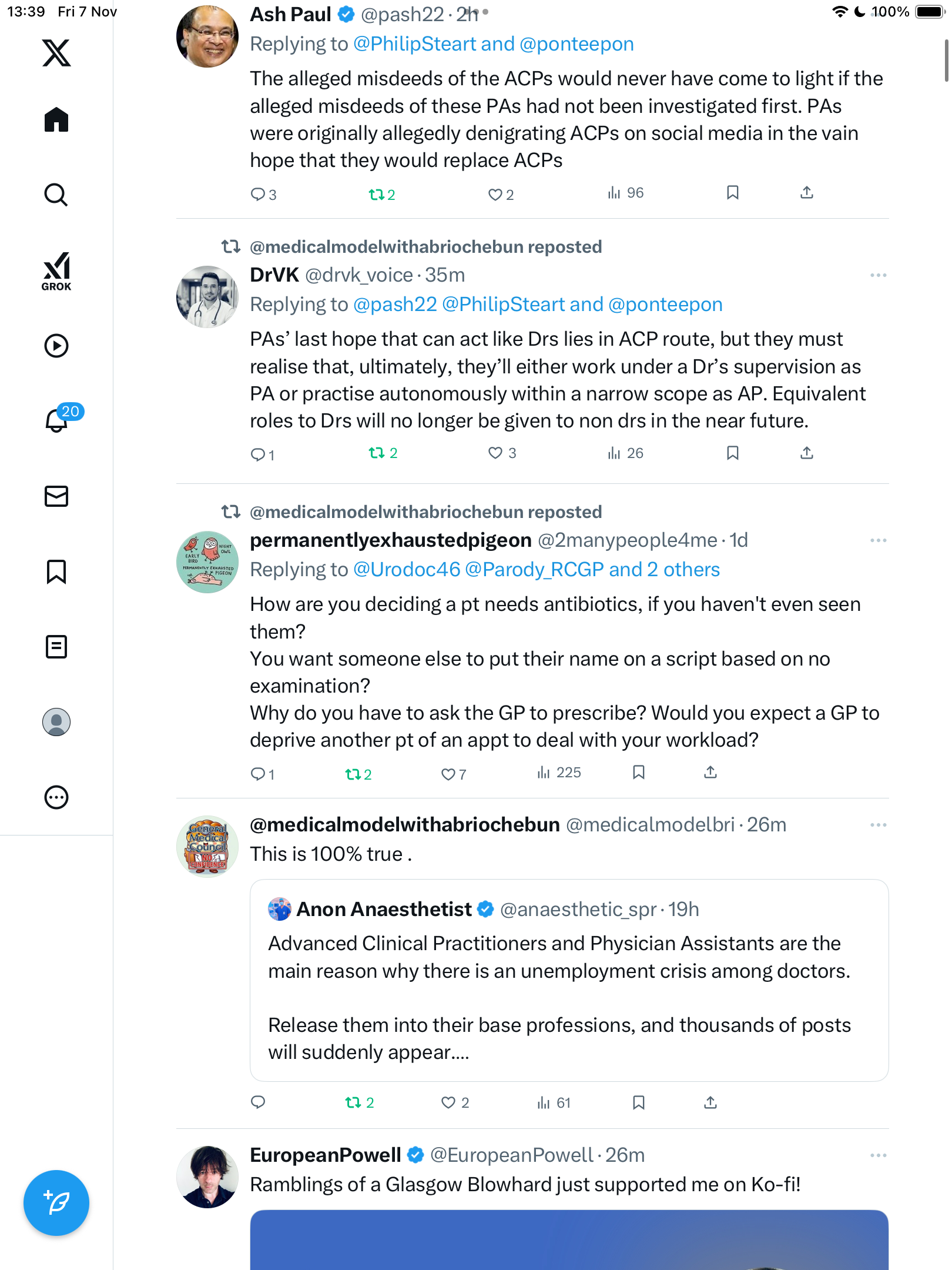This screenshot has width=952, height=1270.
Task: Share the Anon Anaesthetist quote tweet
Action: tap(710, 1102)
